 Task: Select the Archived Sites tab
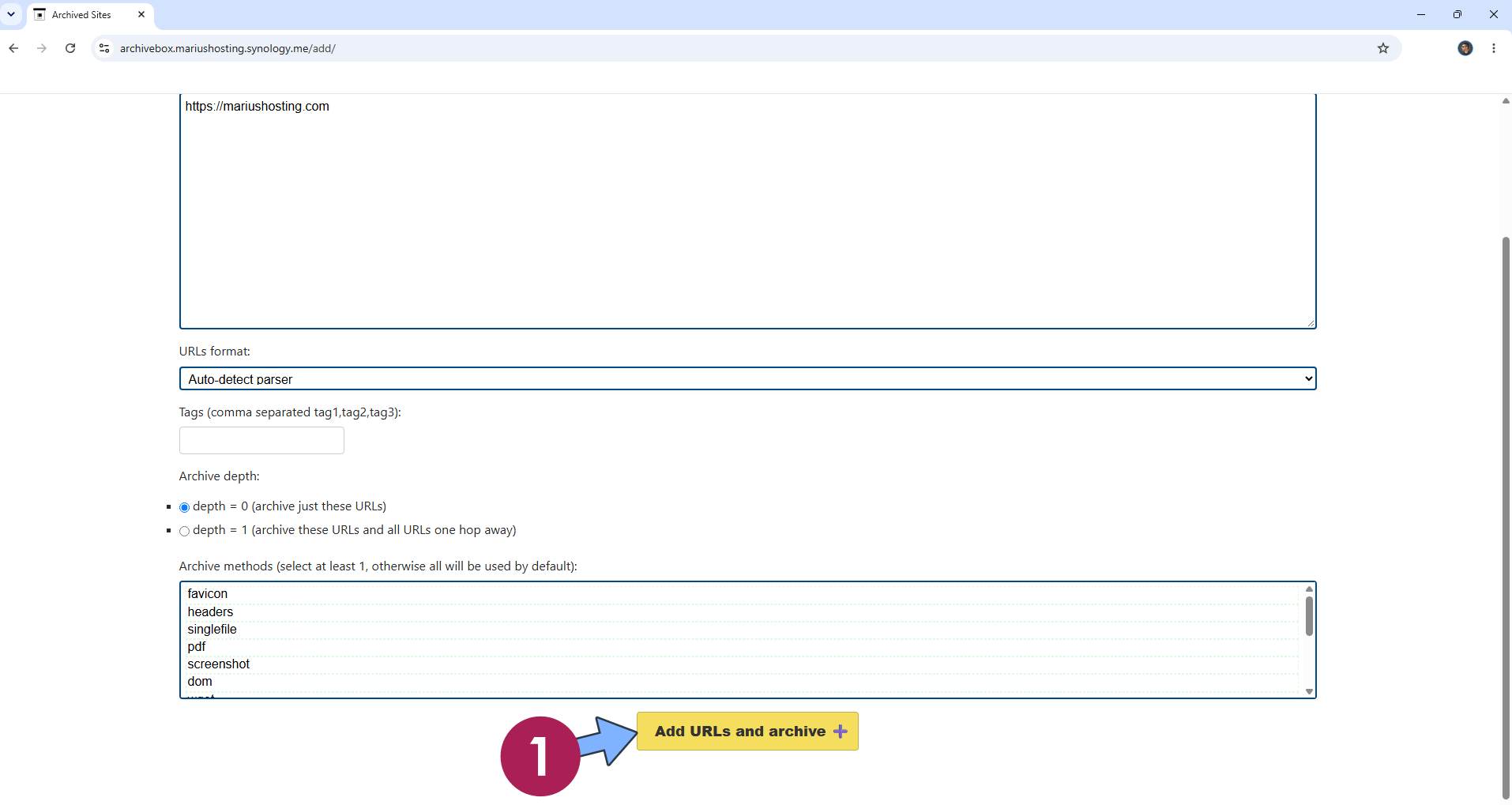coord(90,15)
